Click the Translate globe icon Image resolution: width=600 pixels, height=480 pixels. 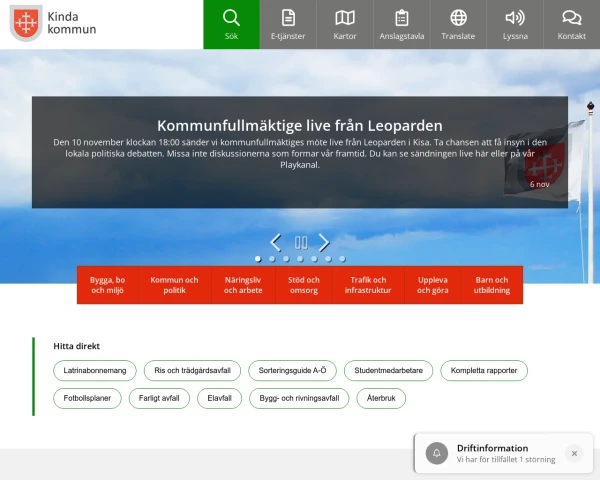(x=458, y=18)
